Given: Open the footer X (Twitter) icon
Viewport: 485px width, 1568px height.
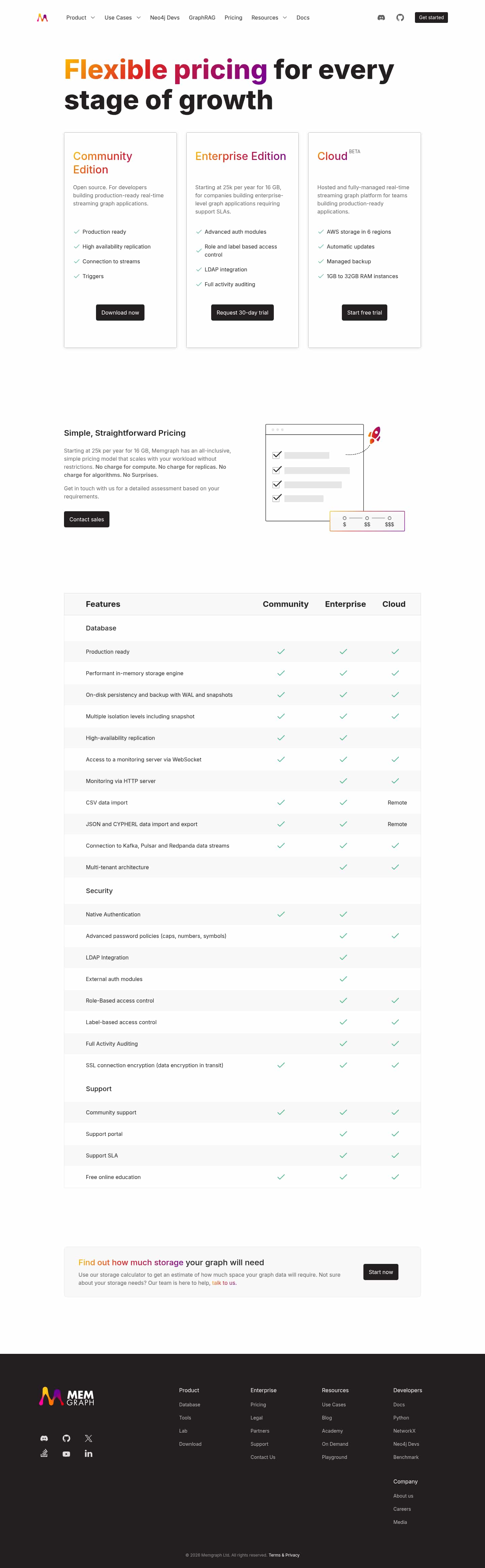Looking at the screenshot, I should 88,1438.
